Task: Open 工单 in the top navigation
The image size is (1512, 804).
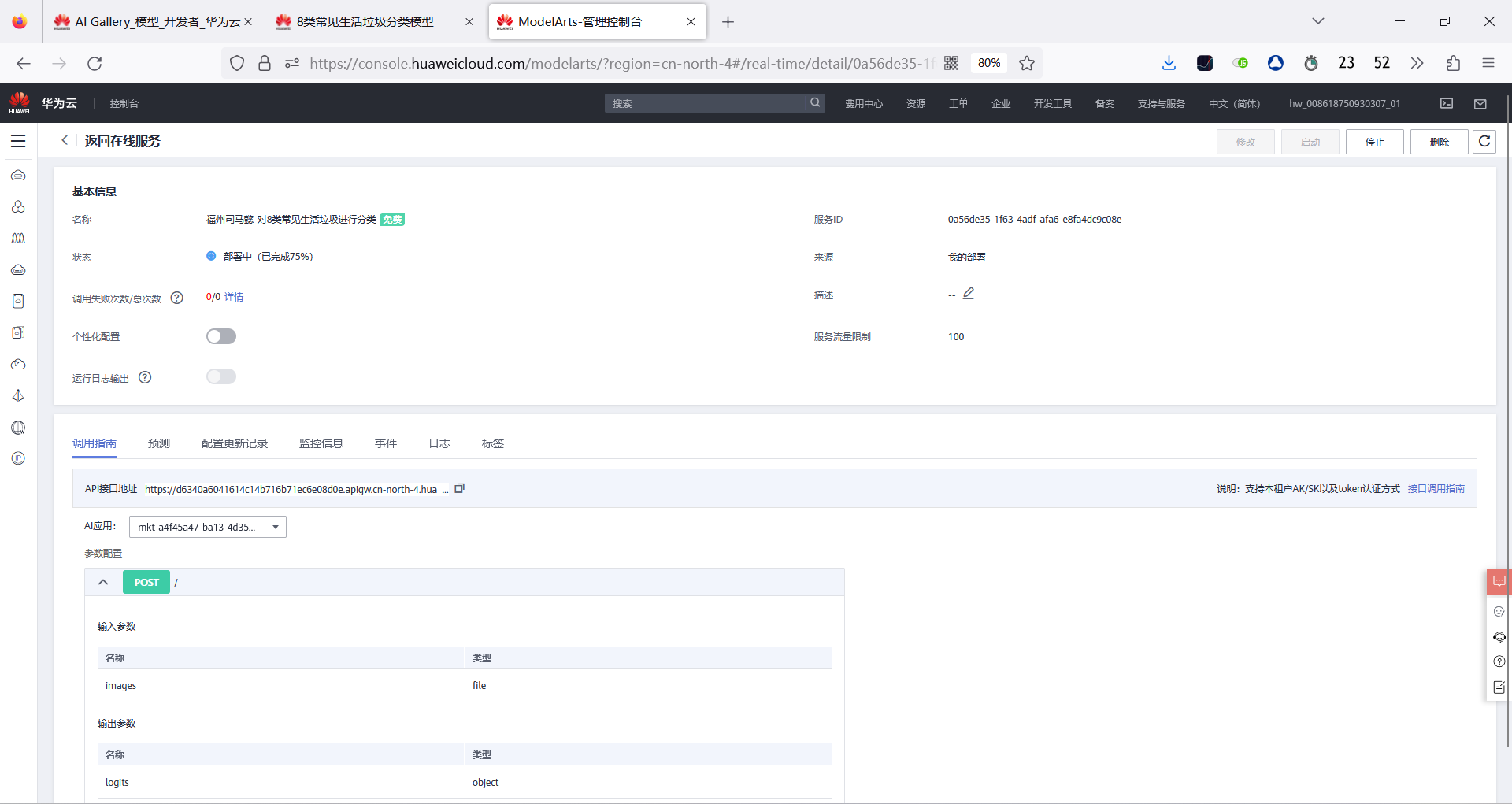Action: click(958, 103)
